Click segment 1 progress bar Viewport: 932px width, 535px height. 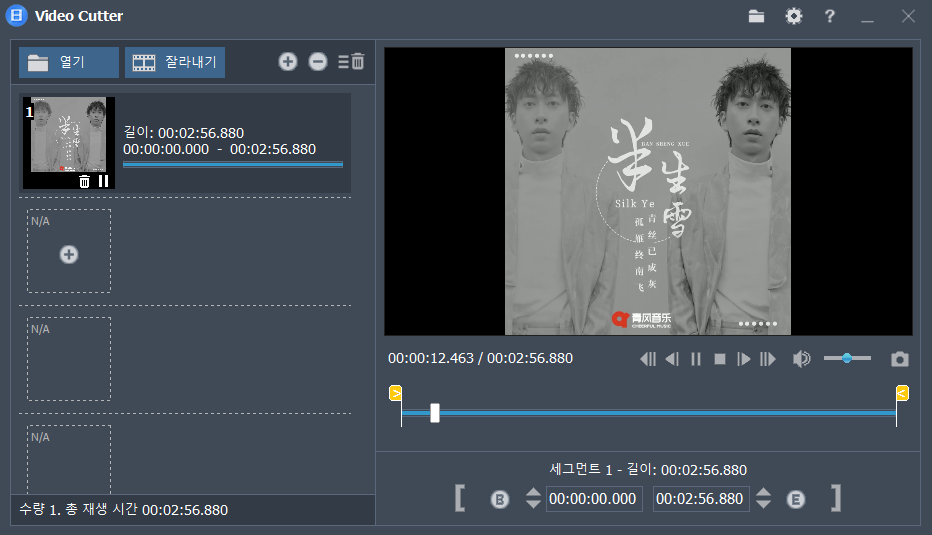tap(233, 165)
